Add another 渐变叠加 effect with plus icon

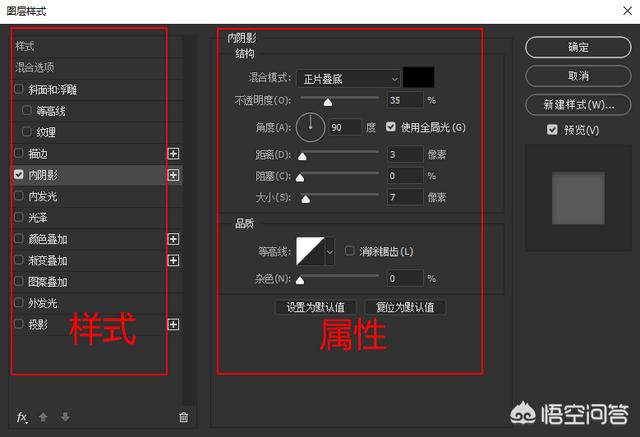point(173,260)
